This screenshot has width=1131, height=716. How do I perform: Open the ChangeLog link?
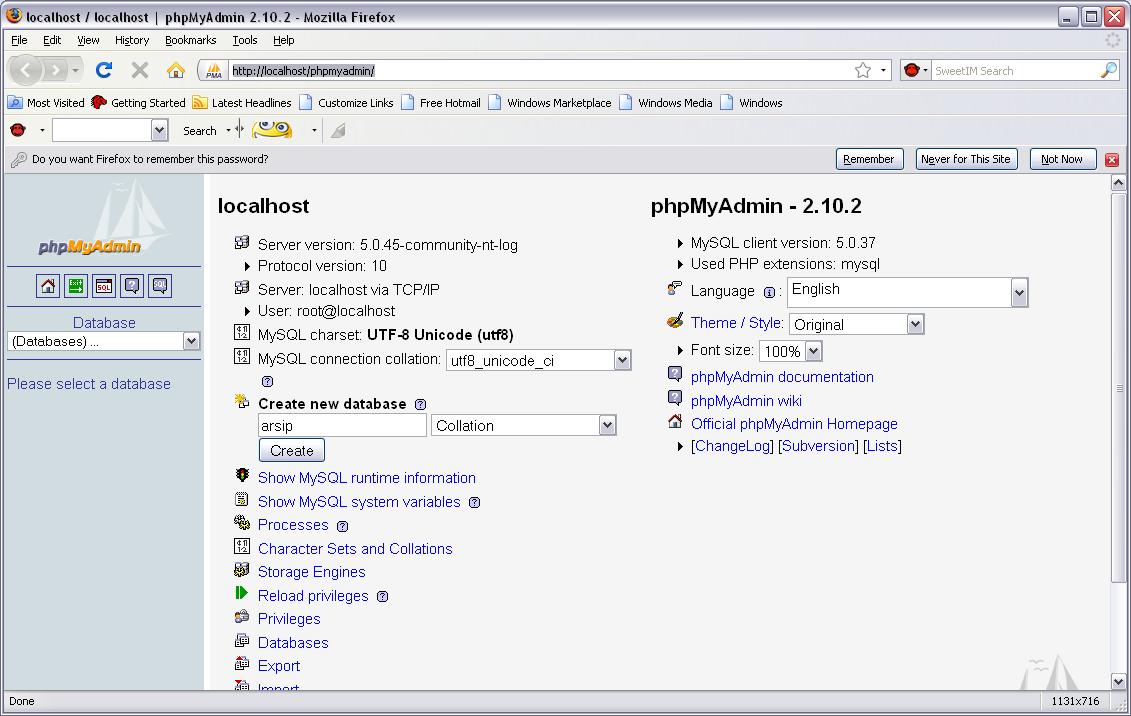(732, 446)
